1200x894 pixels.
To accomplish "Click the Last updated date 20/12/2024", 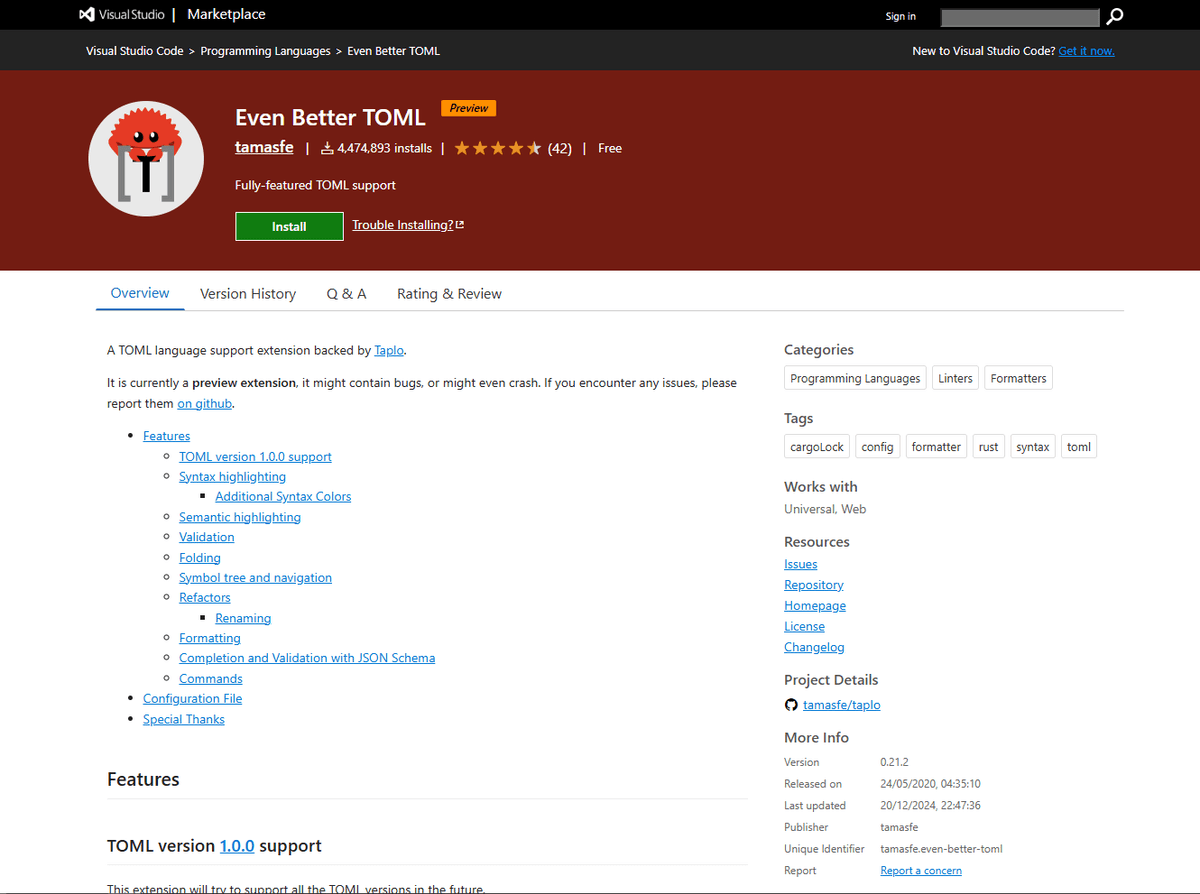I will tap(930, 806).
